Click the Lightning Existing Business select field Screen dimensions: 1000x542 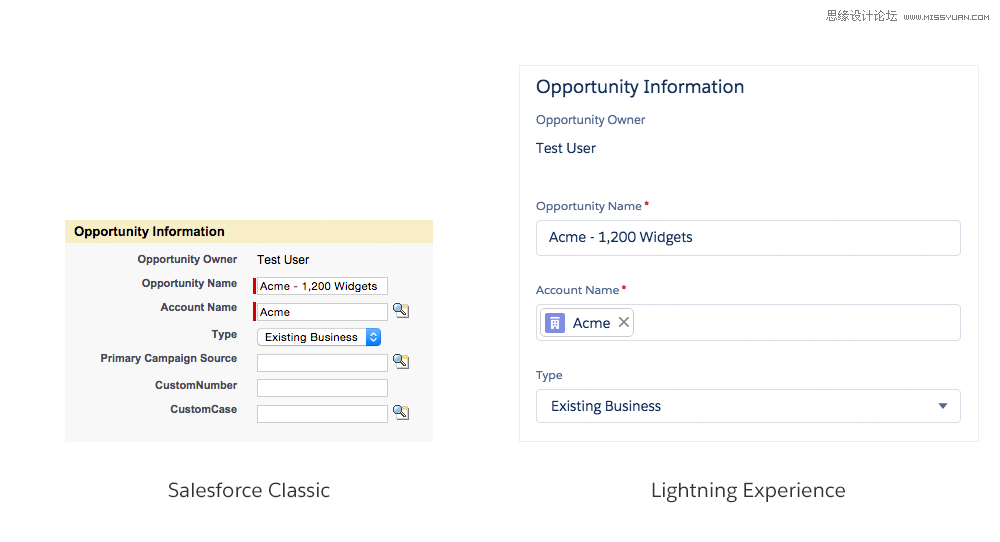(x=748, y=406)
